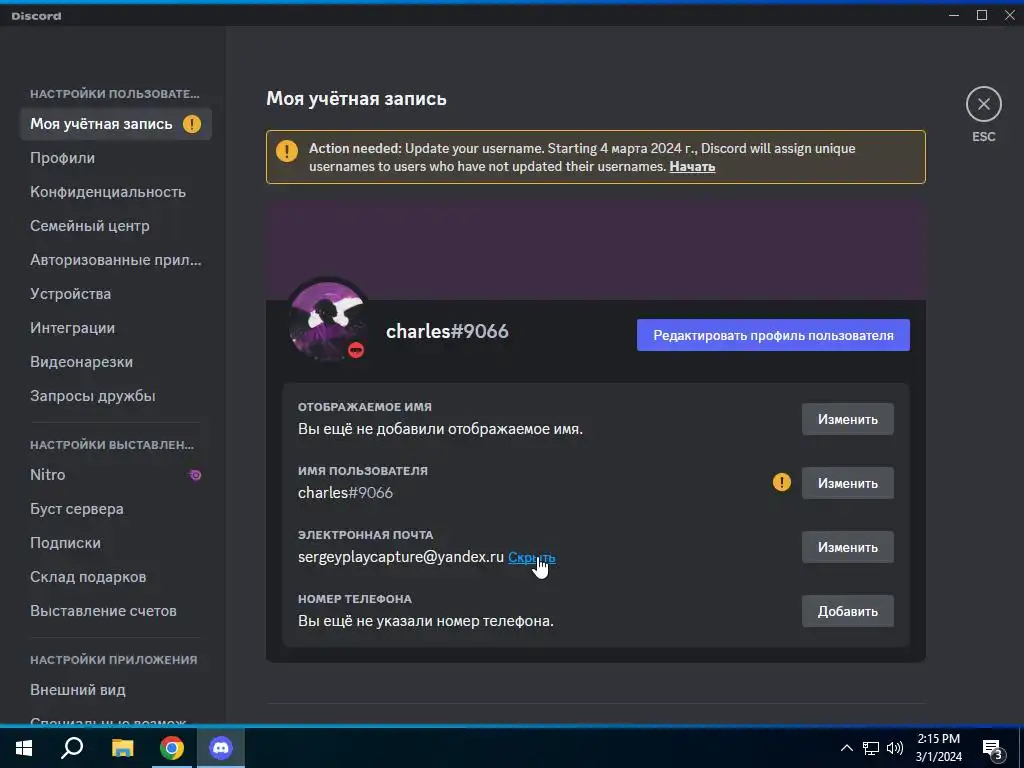Click the email sergeyplaycapture@yandex.ru text

401,557
